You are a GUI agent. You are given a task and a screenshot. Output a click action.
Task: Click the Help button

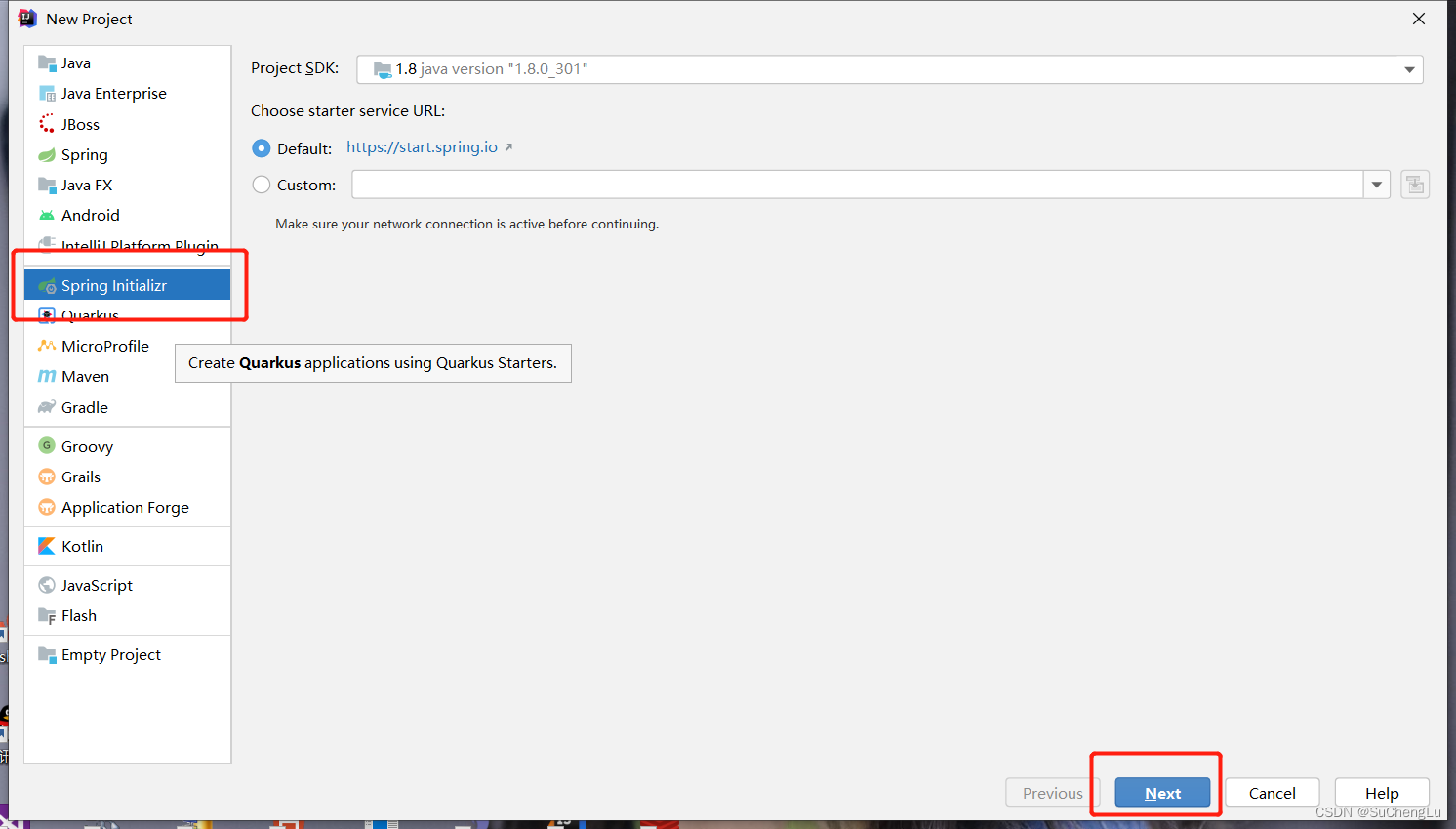click(x=1382, y=793)
